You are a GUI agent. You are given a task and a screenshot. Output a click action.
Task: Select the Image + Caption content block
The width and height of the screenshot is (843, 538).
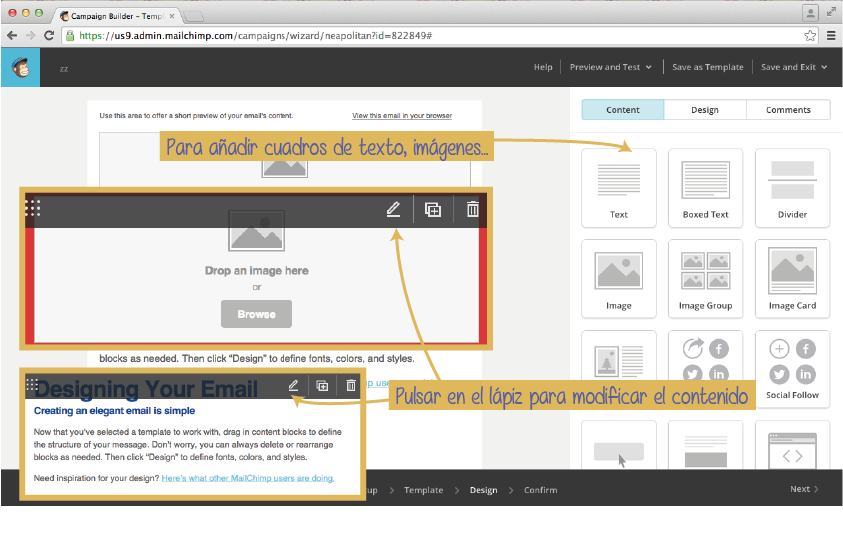coord(619,356)
